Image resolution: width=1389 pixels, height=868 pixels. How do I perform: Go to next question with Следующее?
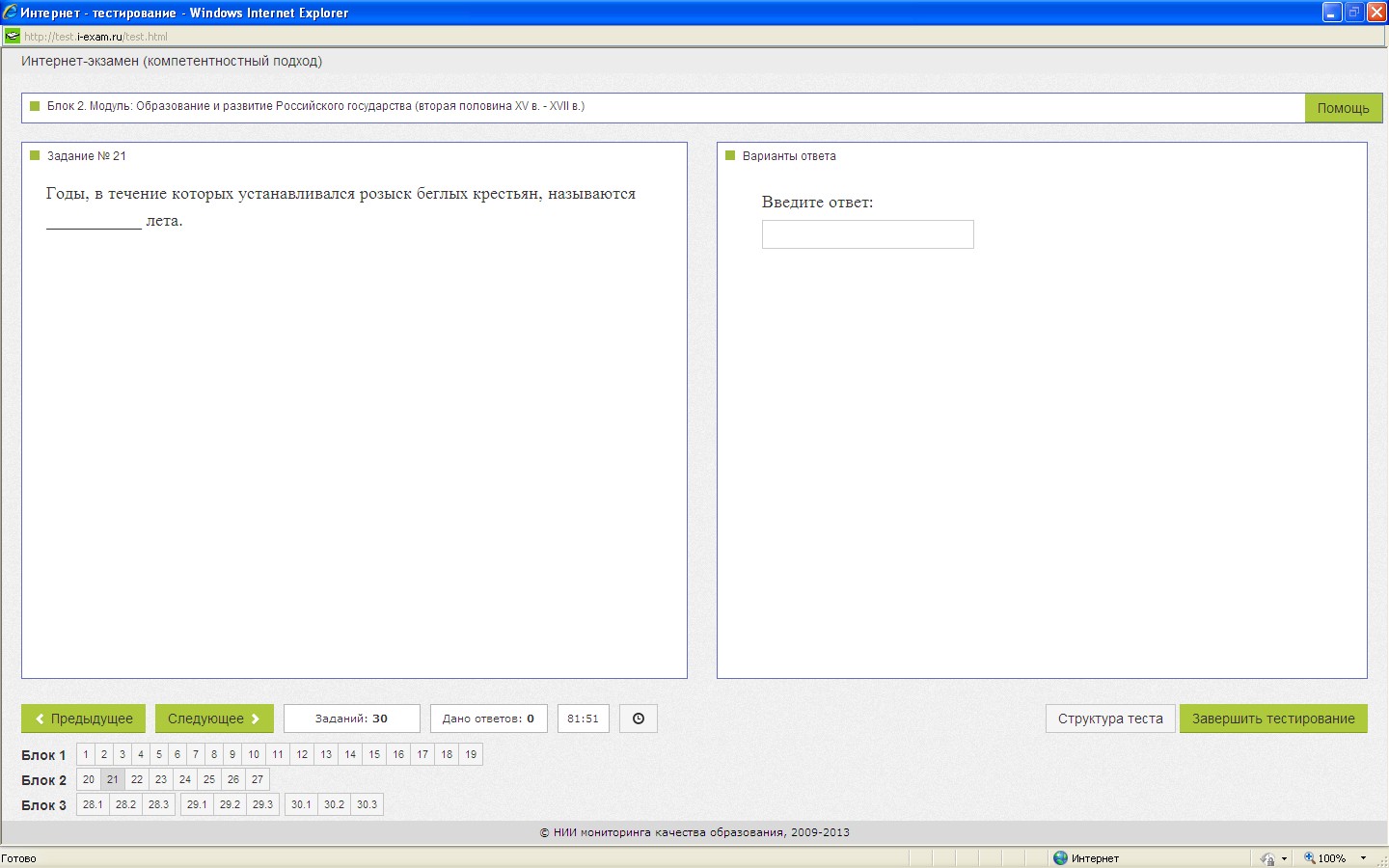click(214, 719)
